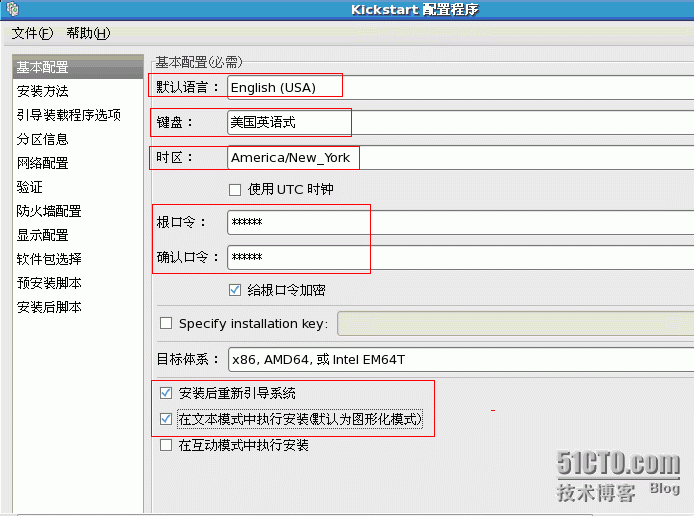The height and width of the screenshot is (516, 694).
Task: Go to 引导装载程序选项 section
Action: [78, 115]
